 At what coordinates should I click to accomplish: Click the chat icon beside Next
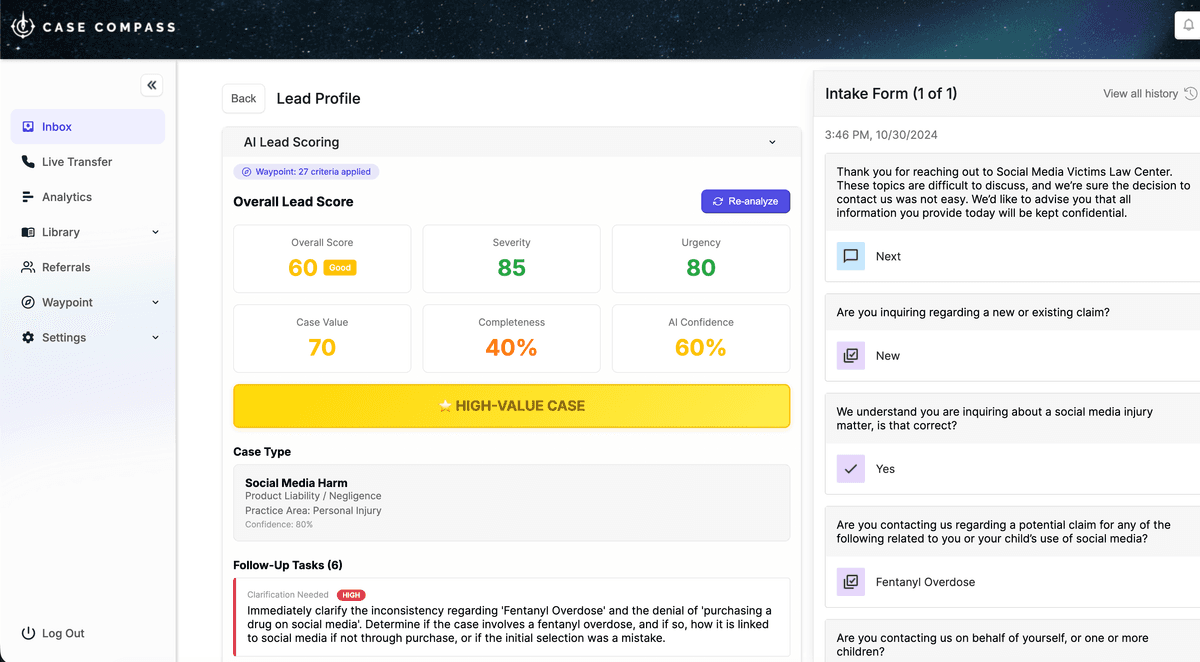pyautogui.click(x=851, y=256)
